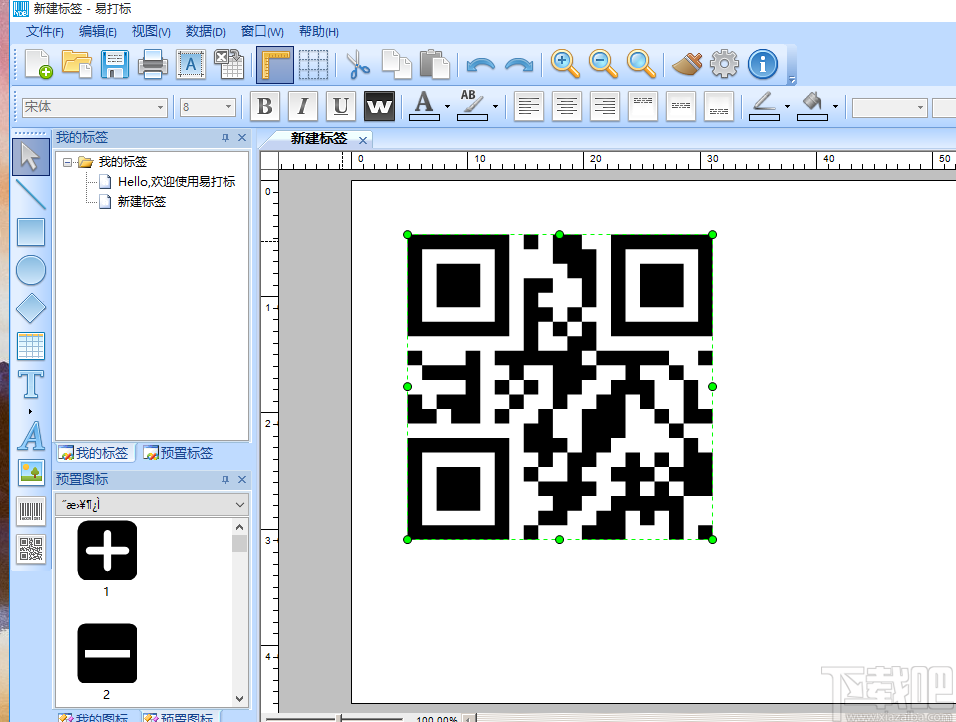Show the about information icon
Image resolution: width=956 pixels, height=722 pixels.
click(x=763, y=64)
